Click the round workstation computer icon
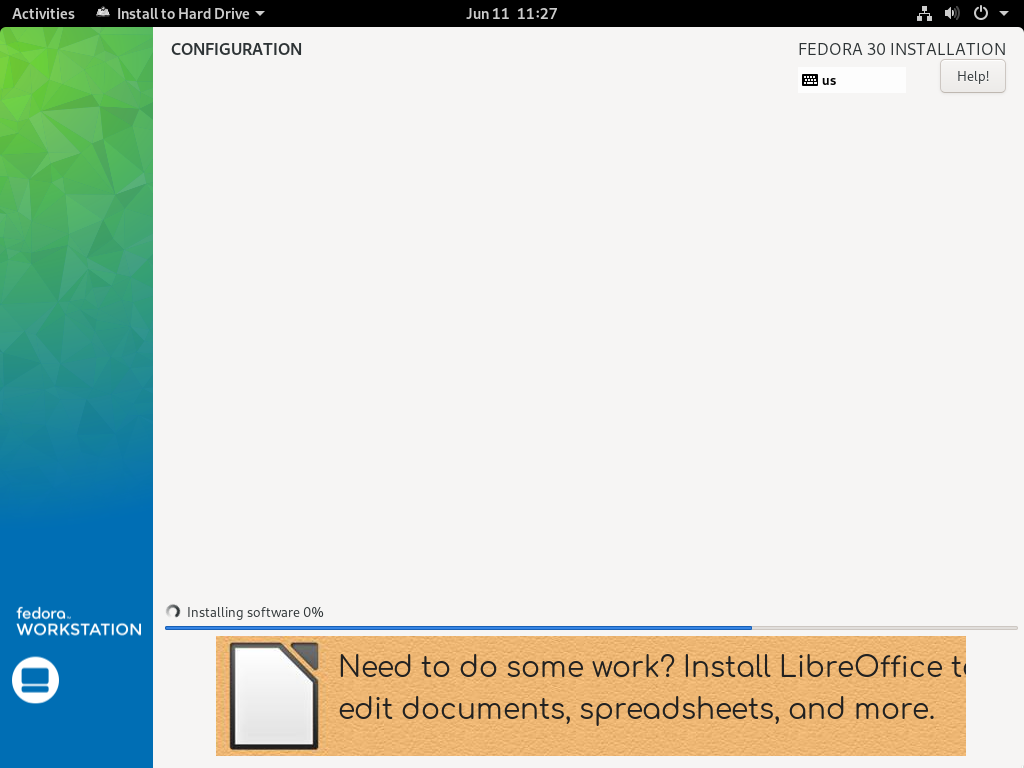1024x768 pixels. [35, 680]
